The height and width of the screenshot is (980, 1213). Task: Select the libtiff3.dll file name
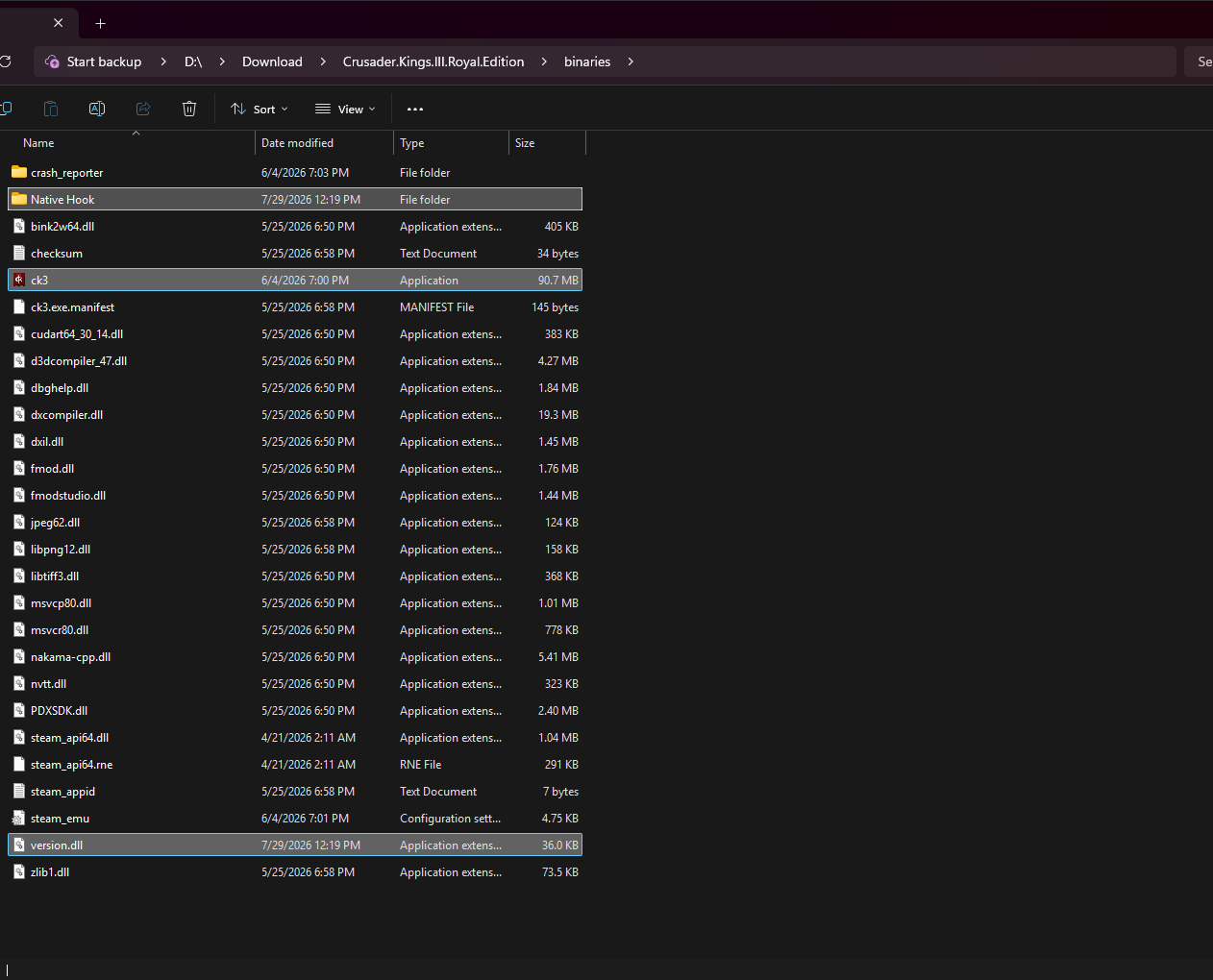55,576
